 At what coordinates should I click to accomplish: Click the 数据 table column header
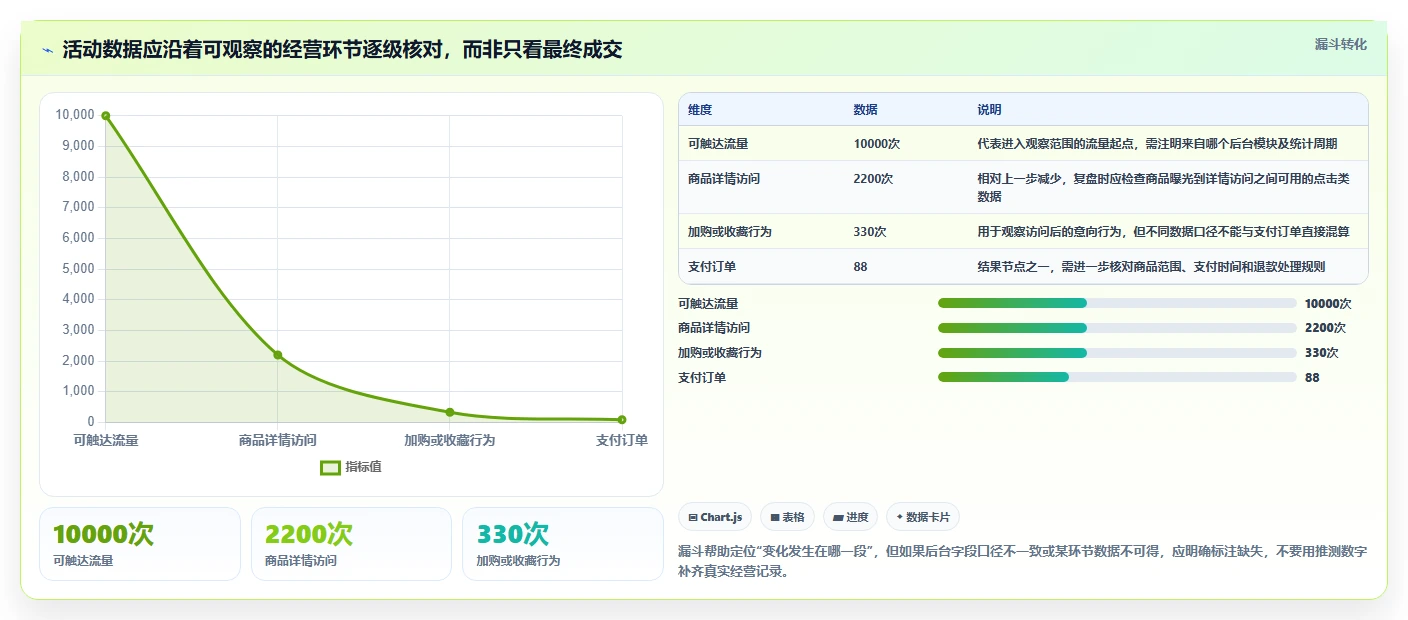(x=865, y=110)
